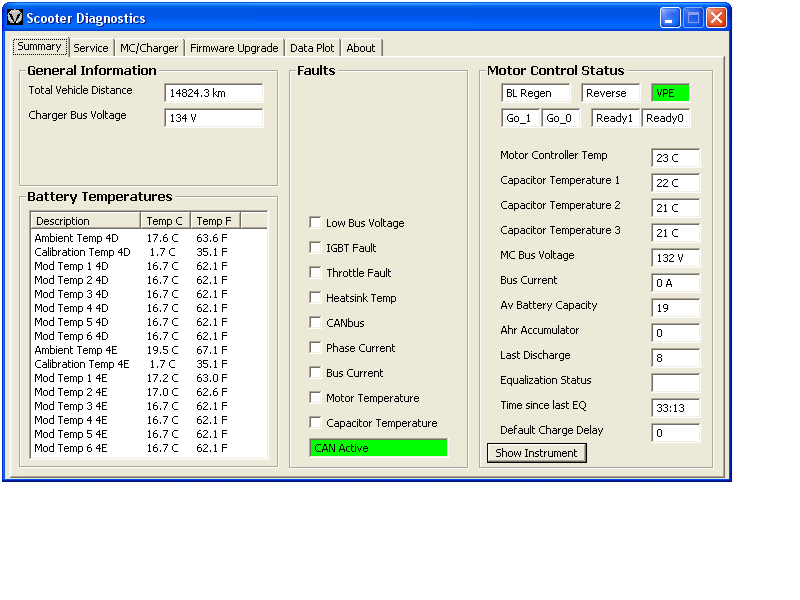This screenshot has height=600, width=800.
Task: Check the CANbus fault box
Action: (315, 322)
